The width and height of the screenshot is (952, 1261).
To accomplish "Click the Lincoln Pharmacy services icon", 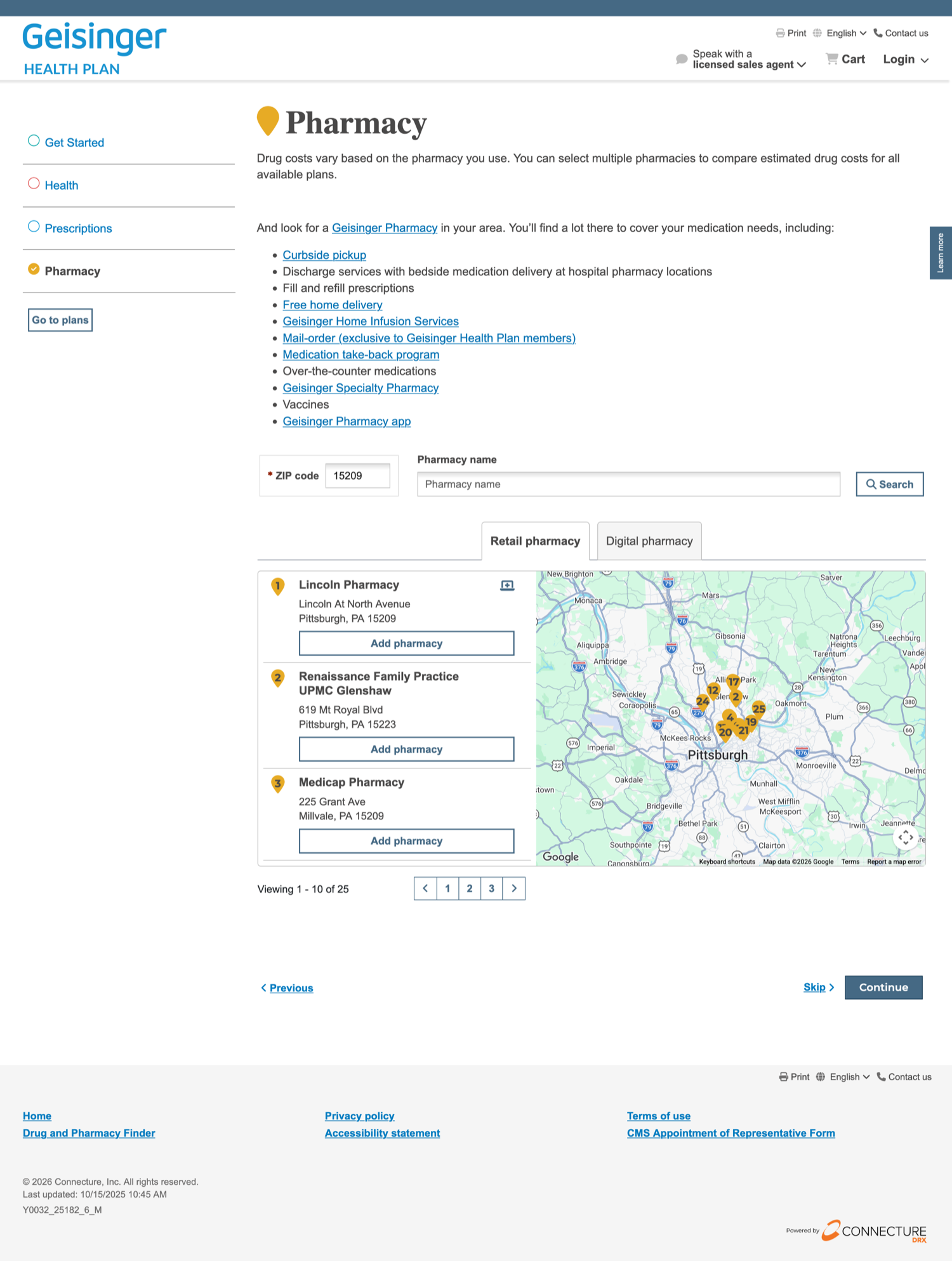I will (507, 585).
